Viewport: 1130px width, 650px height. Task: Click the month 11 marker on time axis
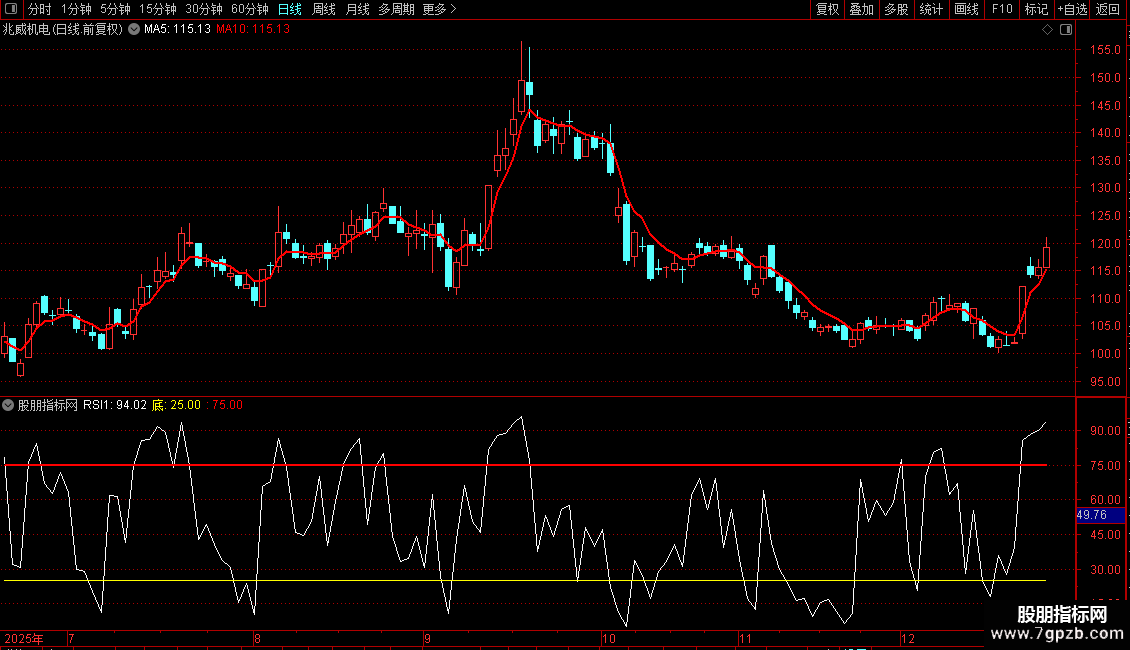pyautogui.click(x=745, y=638)
